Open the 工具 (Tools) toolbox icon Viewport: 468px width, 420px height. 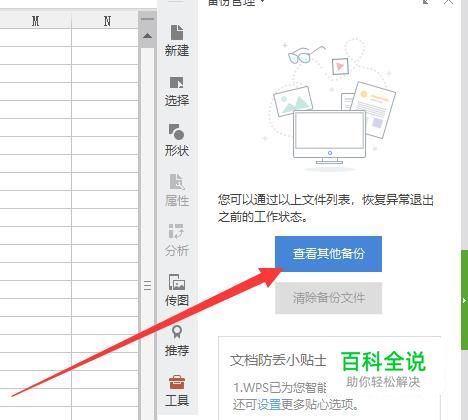(x=177, y=390)
